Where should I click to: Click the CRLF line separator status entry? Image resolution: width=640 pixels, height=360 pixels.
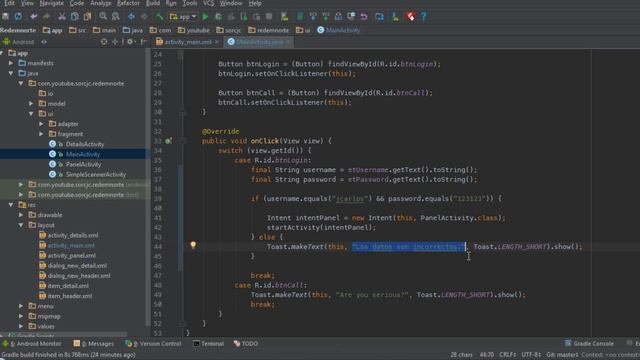[x=507, y=355]
